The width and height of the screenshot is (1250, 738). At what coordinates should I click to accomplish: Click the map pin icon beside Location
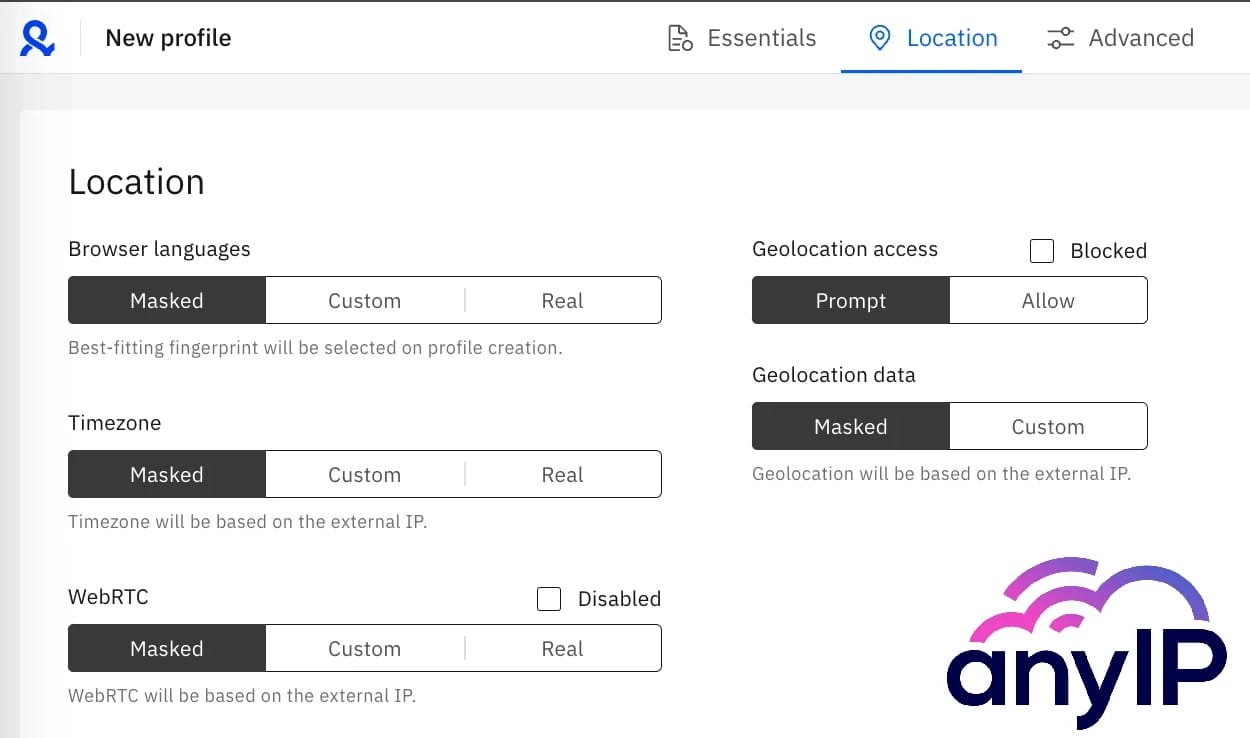879,37
